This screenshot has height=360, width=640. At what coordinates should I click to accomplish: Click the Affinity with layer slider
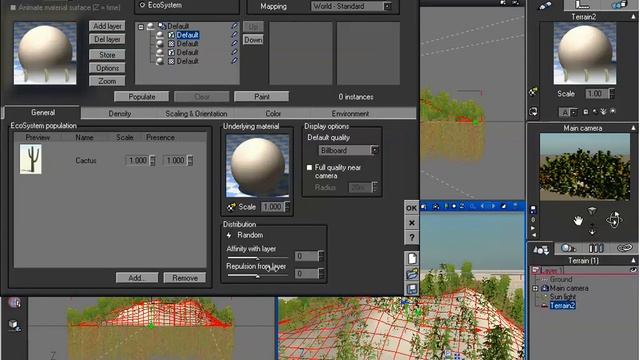258,258
